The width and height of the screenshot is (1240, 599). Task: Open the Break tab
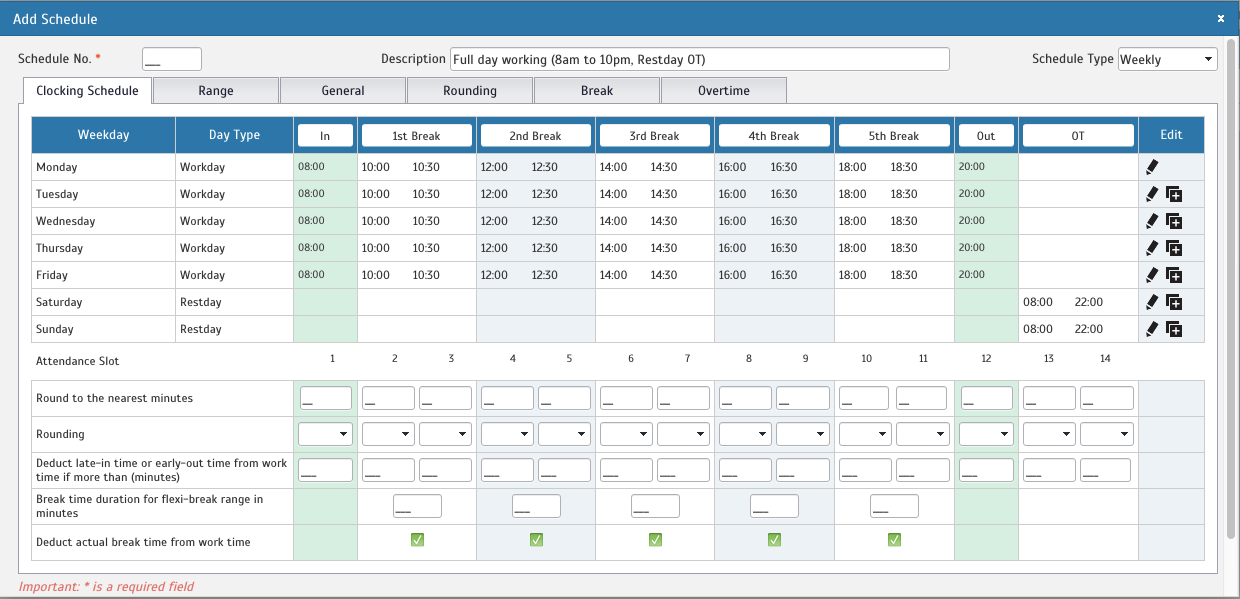click(x=597, y=91)
